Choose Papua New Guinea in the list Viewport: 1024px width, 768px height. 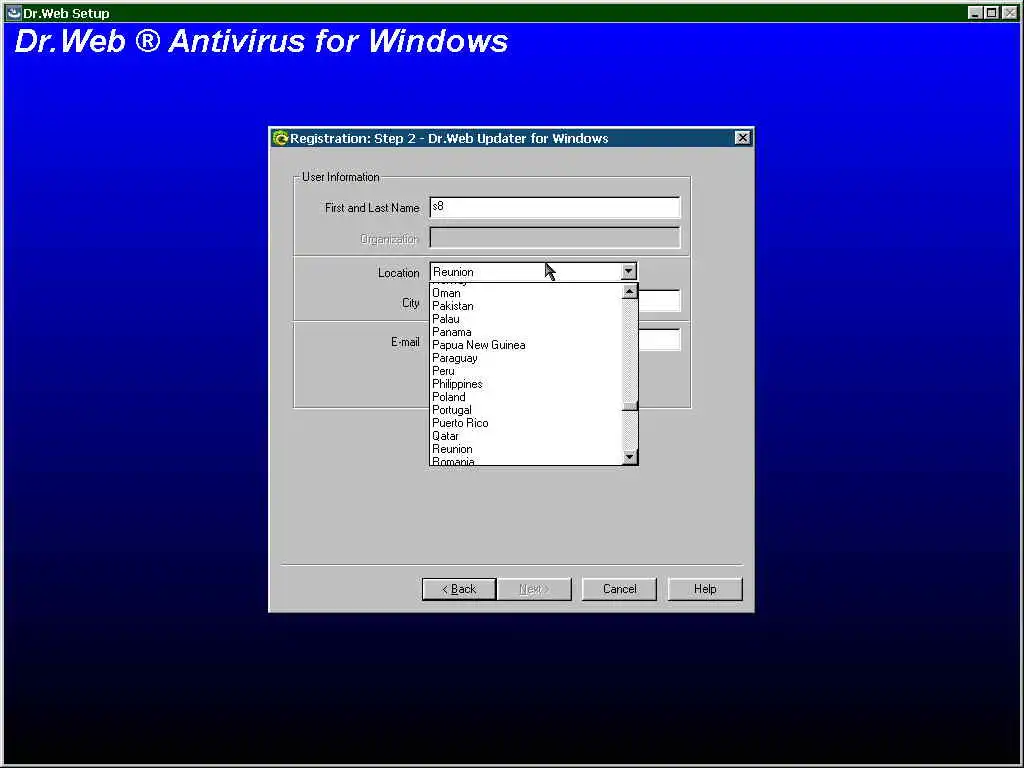(x=526, y=345)
